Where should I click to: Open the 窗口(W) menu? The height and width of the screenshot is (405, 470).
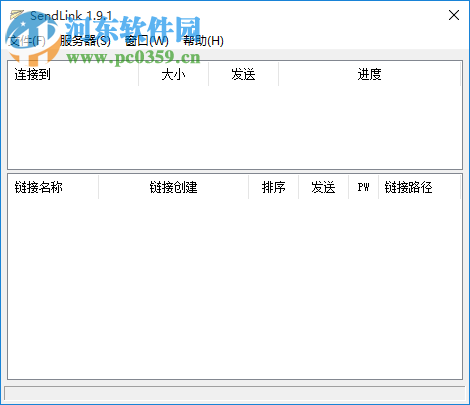pos(147,41)
